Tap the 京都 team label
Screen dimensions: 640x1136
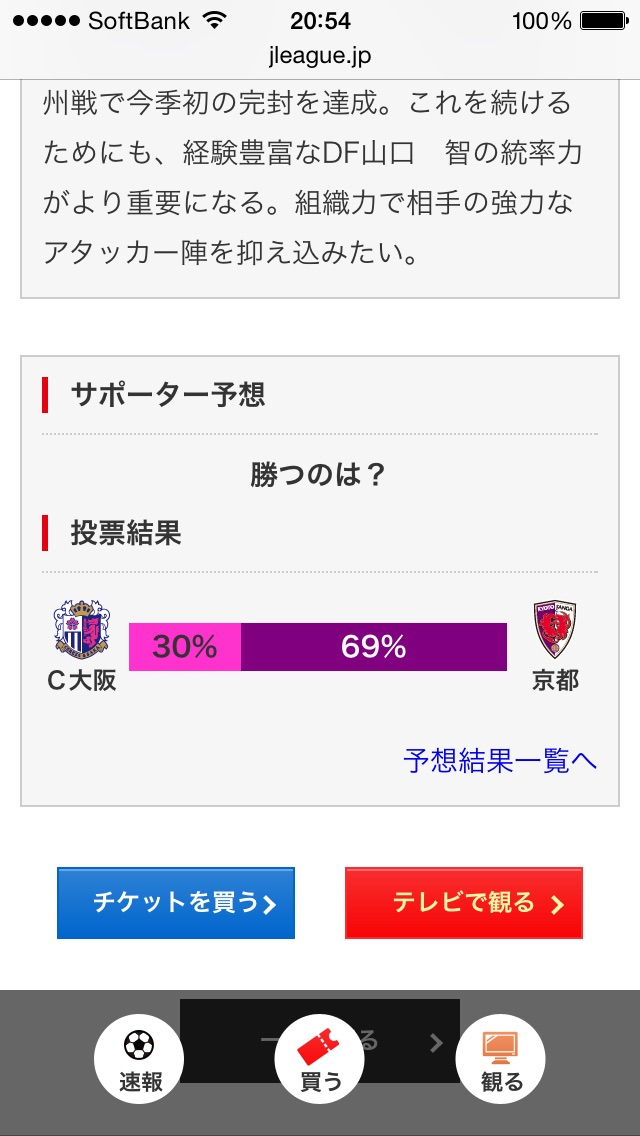coord(555,680)
